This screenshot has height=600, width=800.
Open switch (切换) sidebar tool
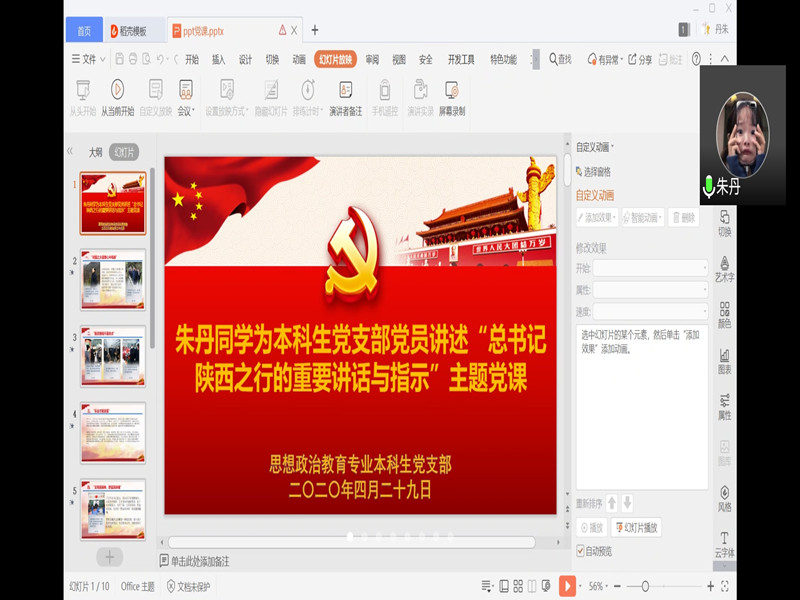pos(724,223)
